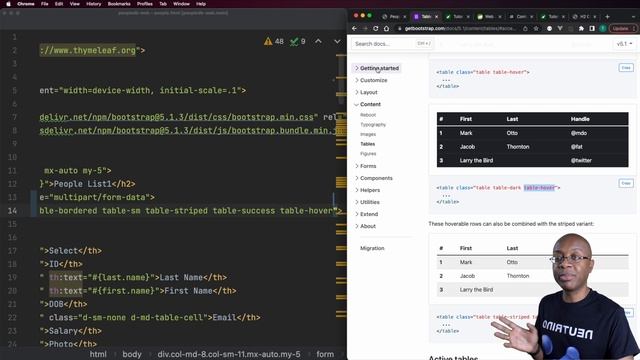Screen dimensions: 640x360
Task: Click the @mdo cell in dark table
Action: tap(579, 133)
